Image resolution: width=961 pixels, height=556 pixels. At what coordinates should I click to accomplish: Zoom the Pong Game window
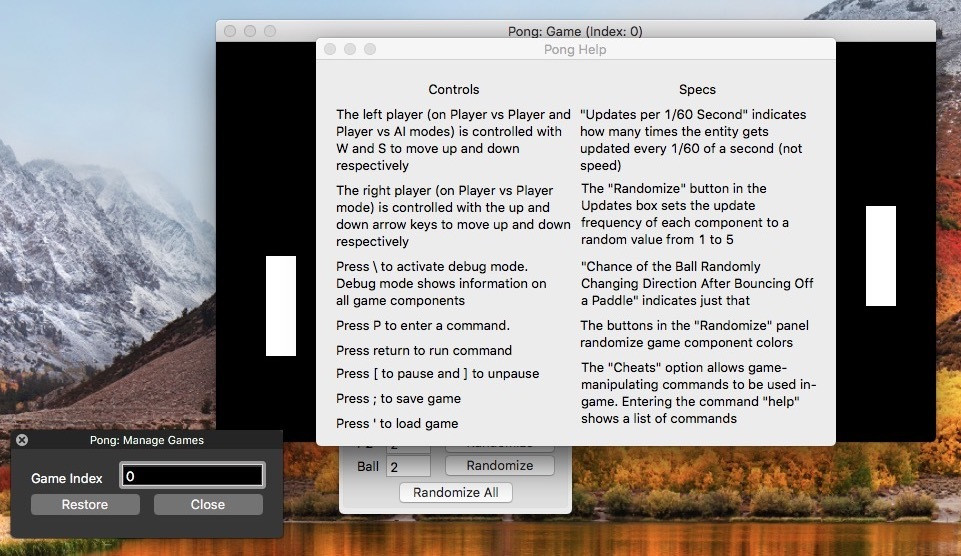click(x=270, y=31)
